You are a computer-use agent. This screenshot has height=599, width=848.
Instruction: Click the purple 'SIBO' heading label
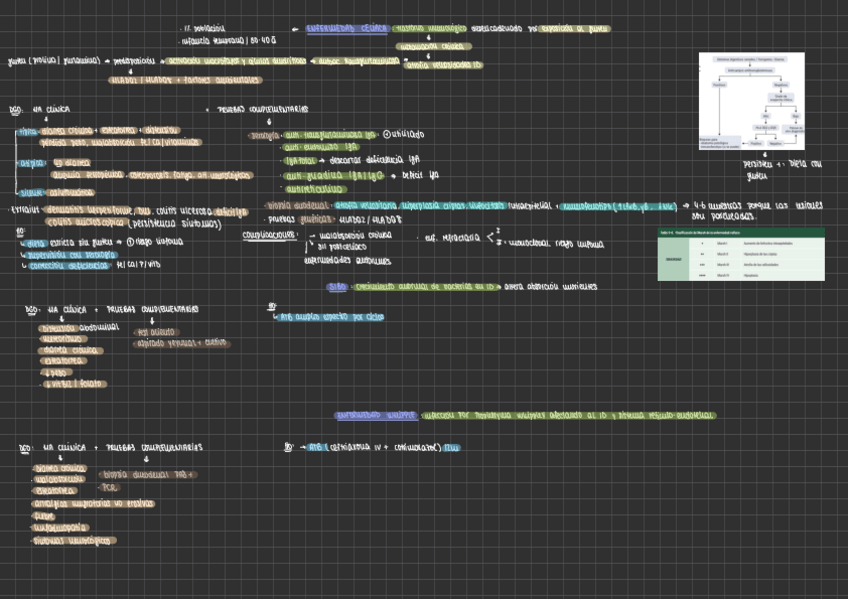337,287
